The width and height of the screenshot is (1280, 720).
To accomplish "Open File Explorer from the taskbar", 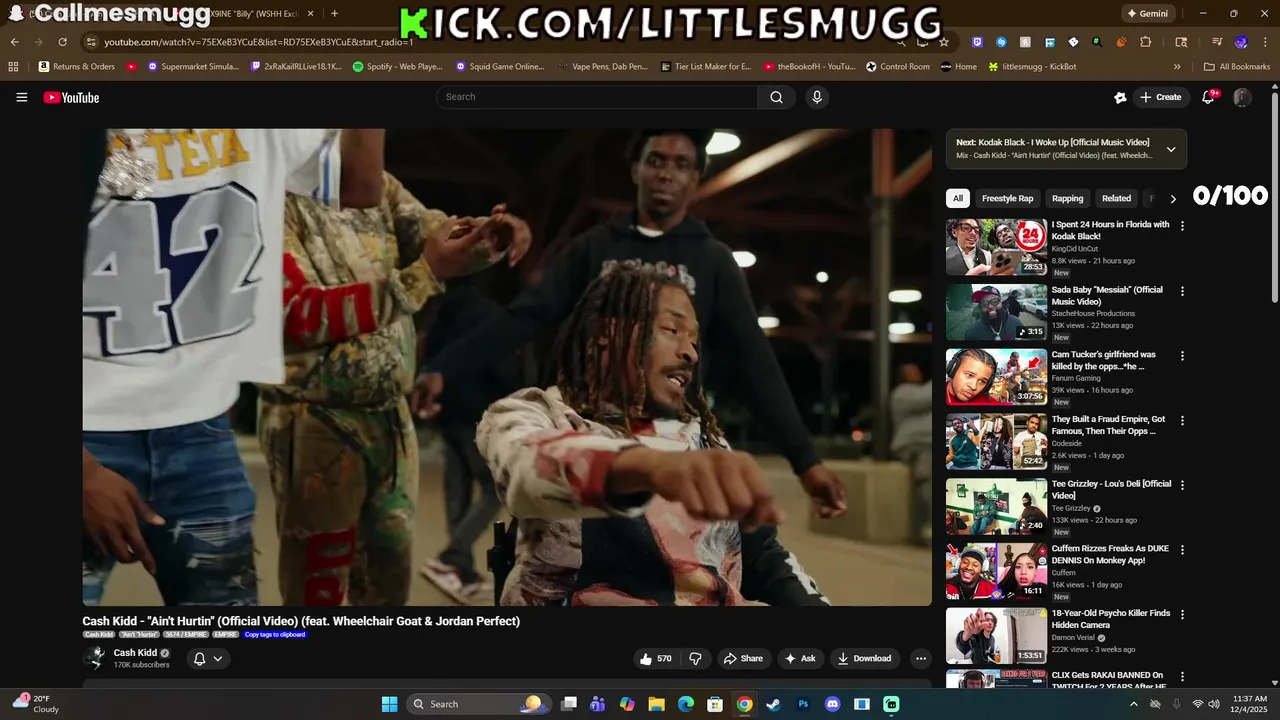I will pos(656,704).
